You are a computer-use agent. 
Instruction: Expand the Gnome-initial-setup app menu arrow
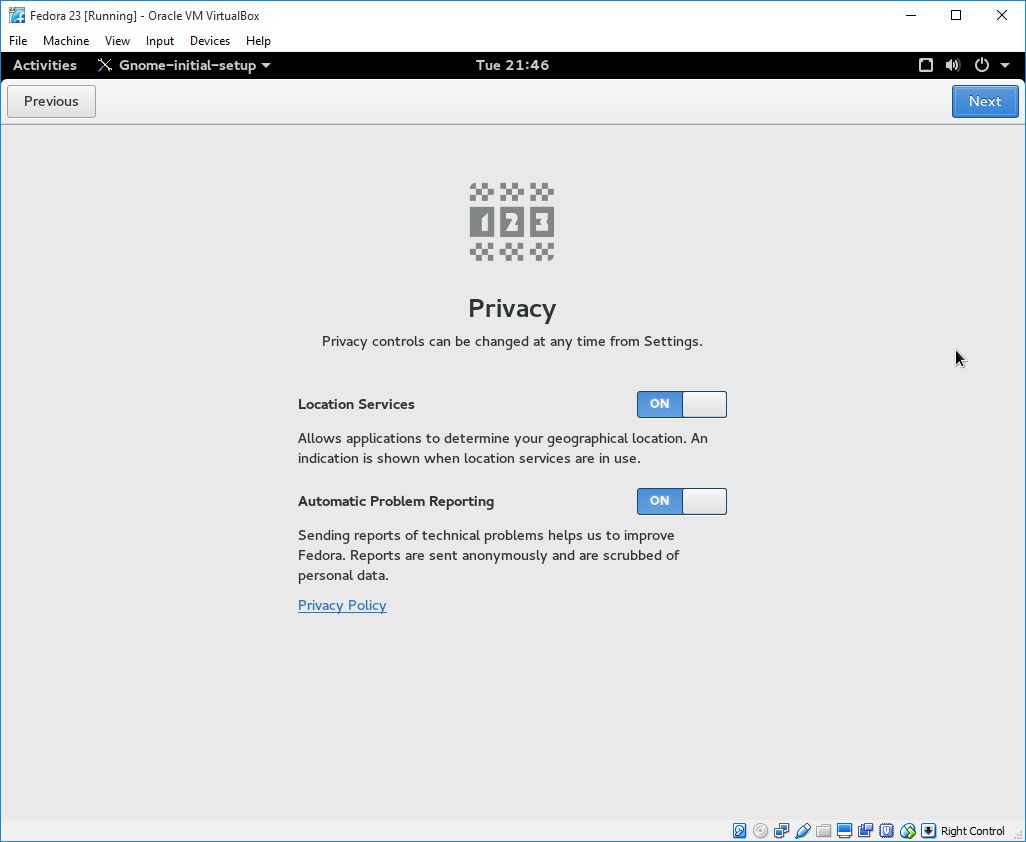click(x=266, y=65)
